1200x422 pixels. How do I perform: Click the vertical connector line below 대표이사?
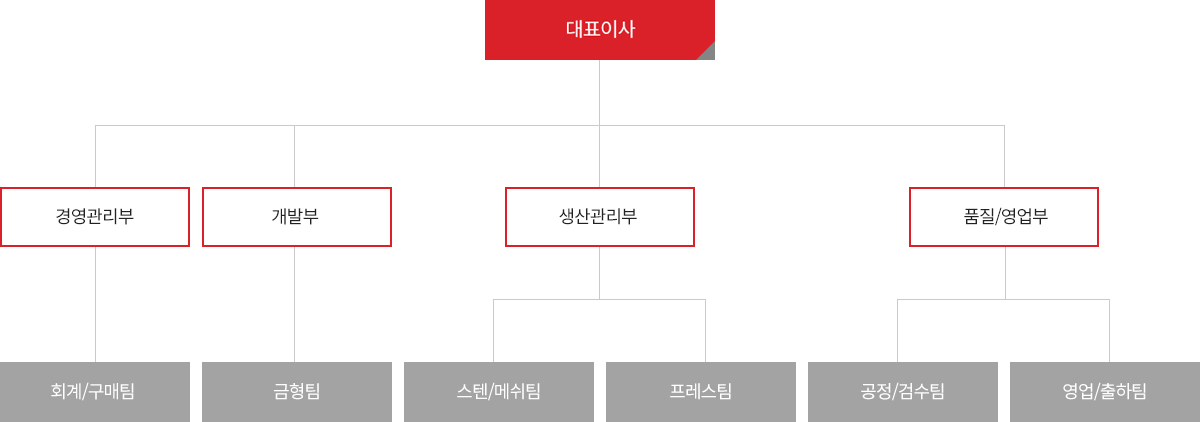tap(599, 92)
